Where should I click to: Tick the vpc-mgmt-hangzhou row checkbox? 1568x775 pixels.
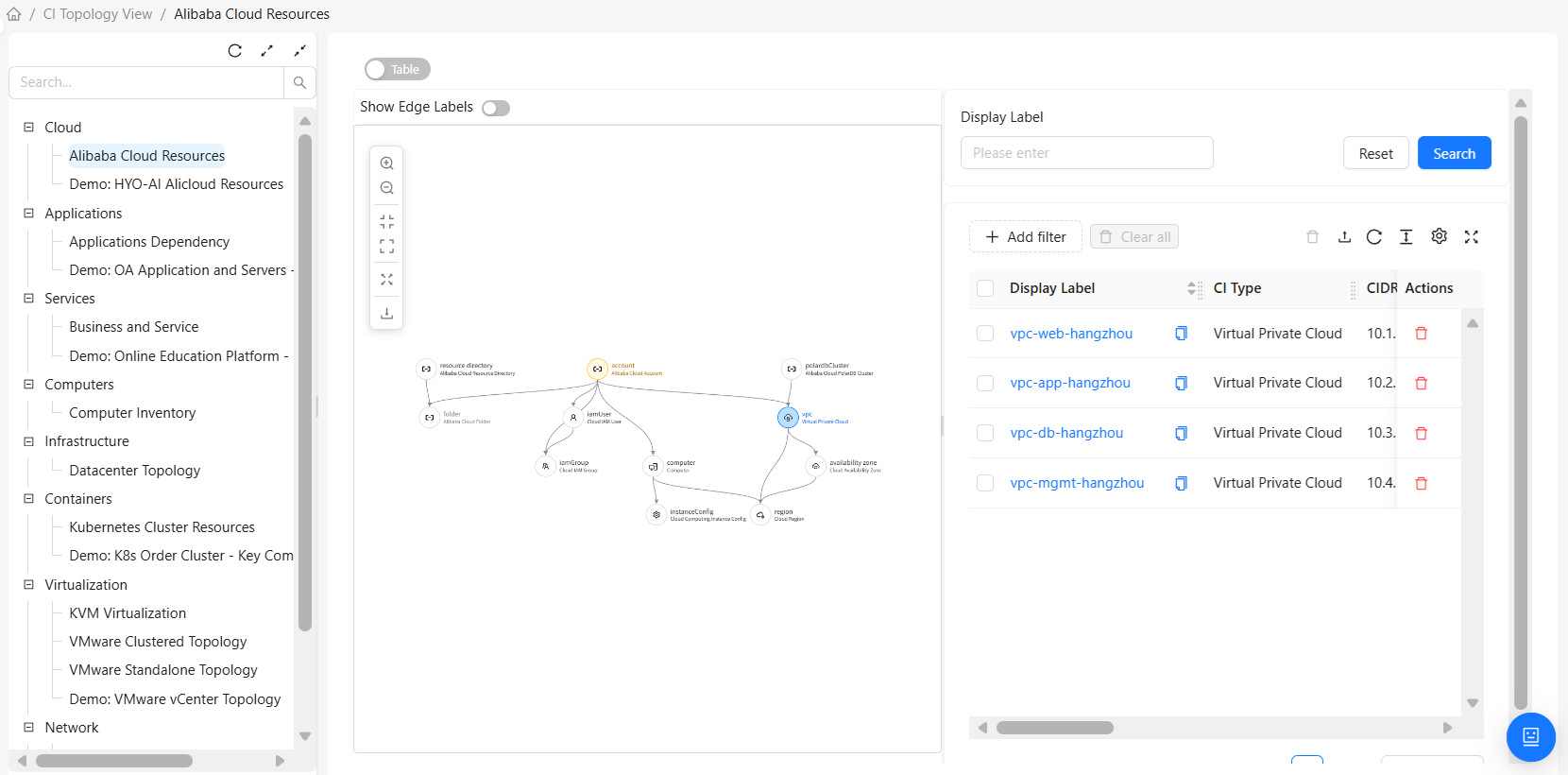[985, 483]
